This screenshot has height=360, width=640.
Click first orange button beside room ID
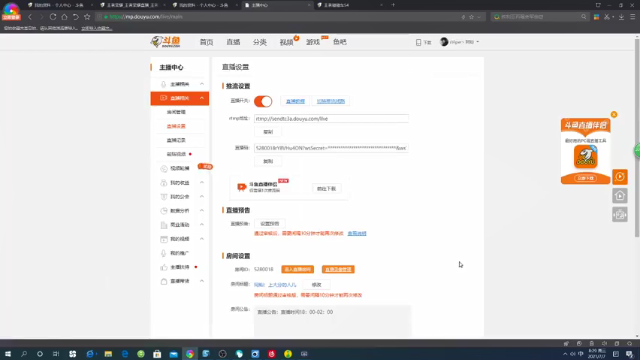click(x=297, y=269)
